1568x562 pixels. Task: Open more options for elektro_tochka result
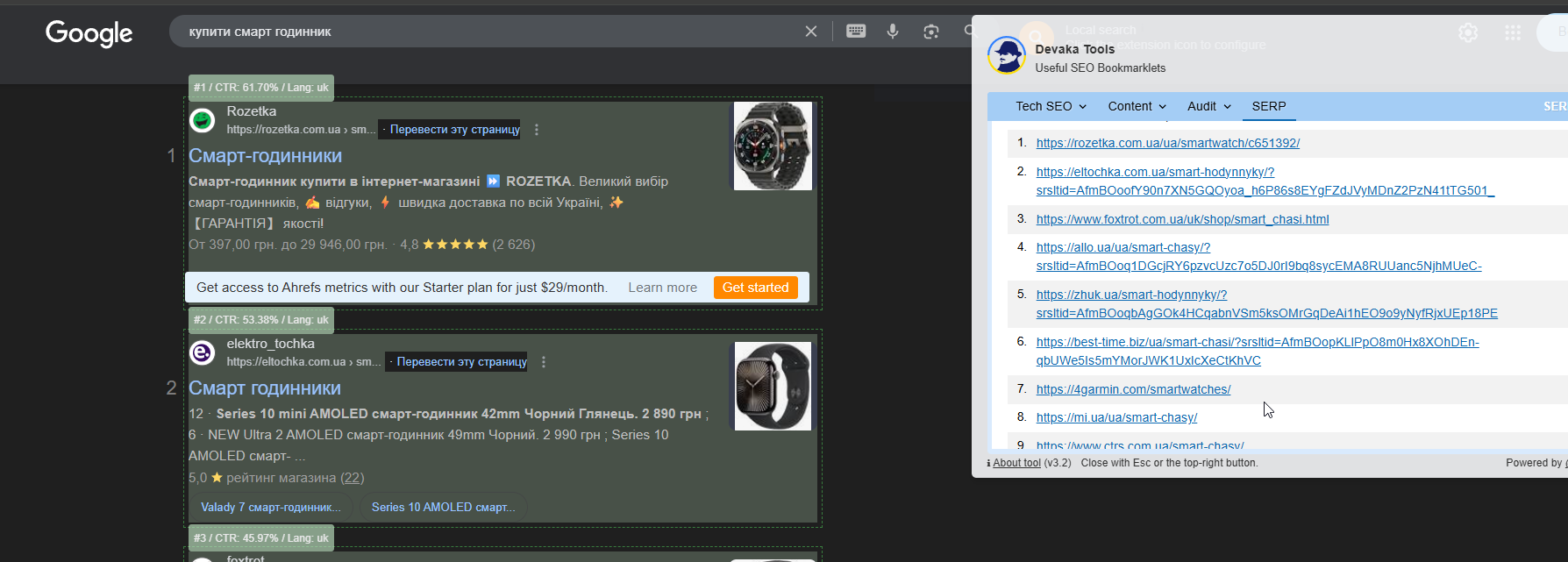coord(544,362)
